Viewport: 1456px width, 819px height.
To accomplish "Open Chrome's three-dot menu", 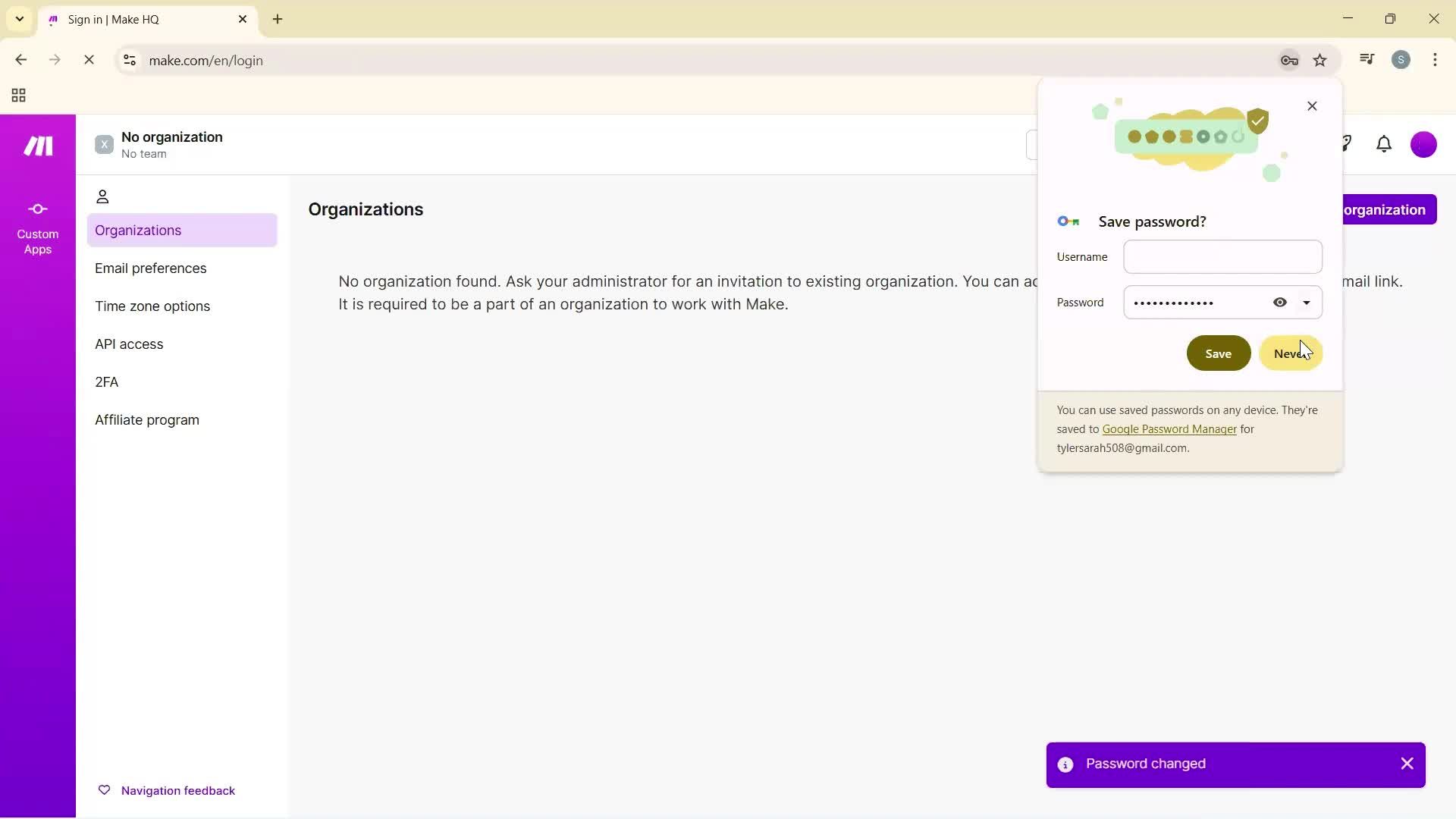I will tap(1436, 60).
